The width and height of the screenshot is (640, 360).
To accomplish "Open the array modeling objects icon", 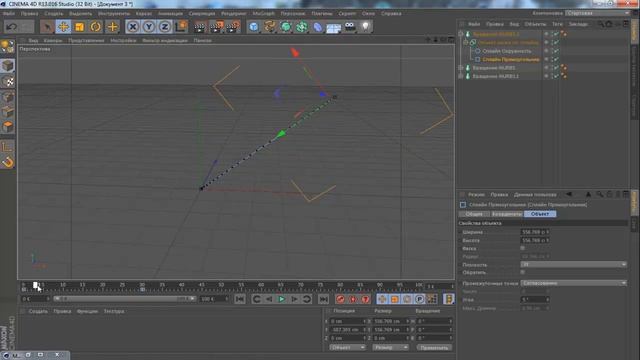I will coord(302,27).
